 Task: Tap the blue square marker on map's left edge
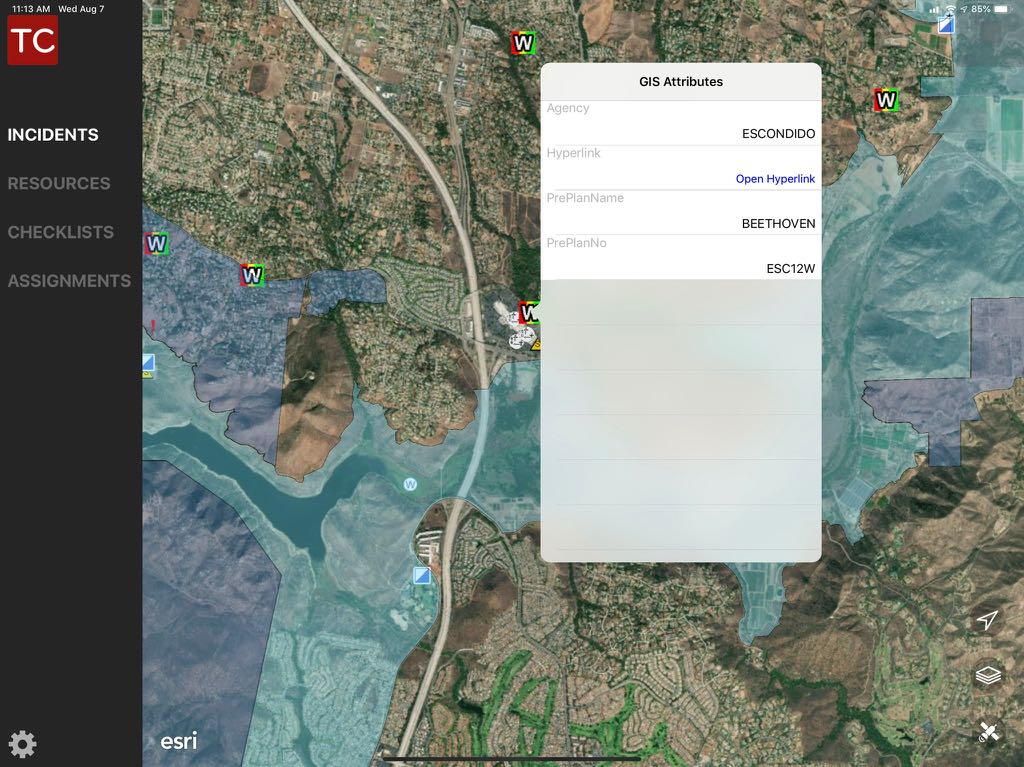click(148, 362)
